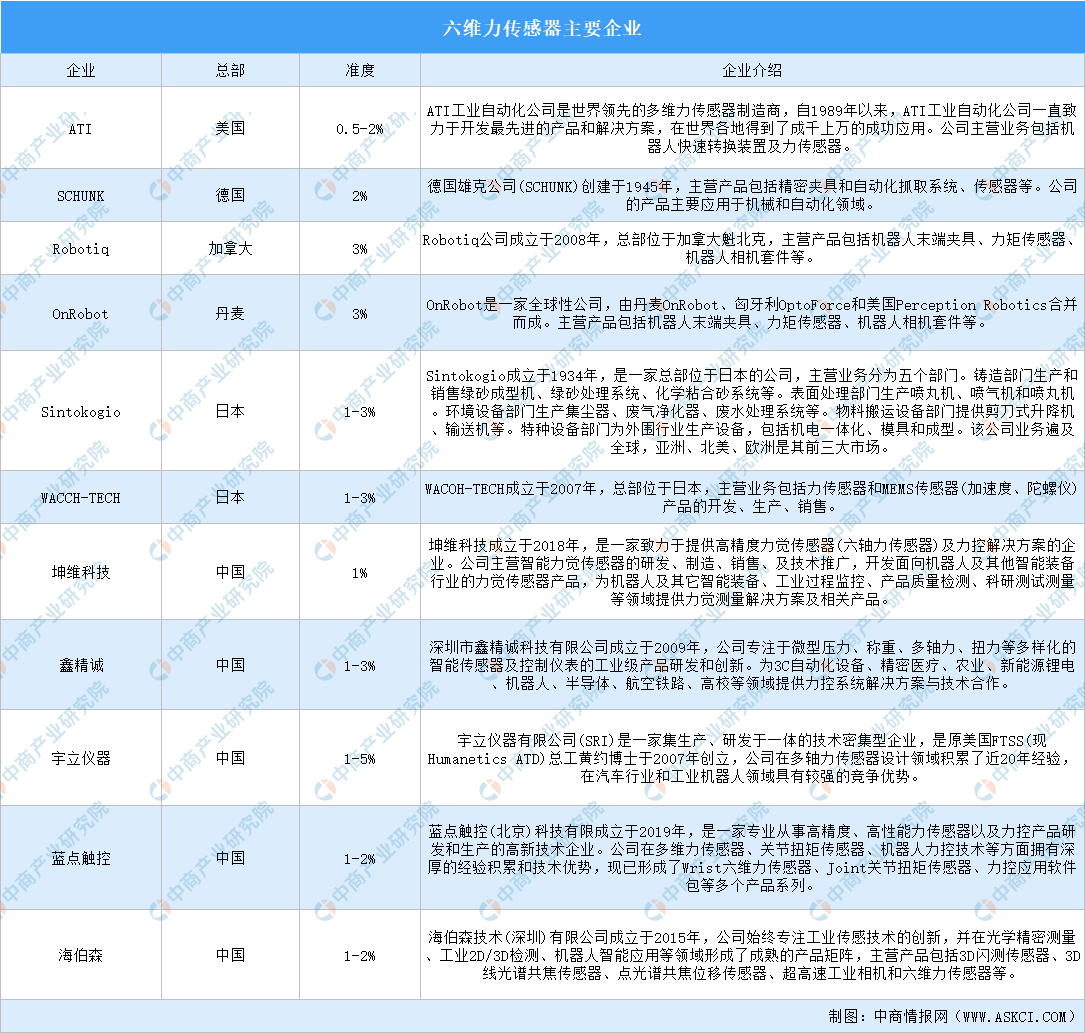Click the 制图：中商情报网 source credit
Viewport: 1085px width, 1033px height.
[x=952, y=1016]
